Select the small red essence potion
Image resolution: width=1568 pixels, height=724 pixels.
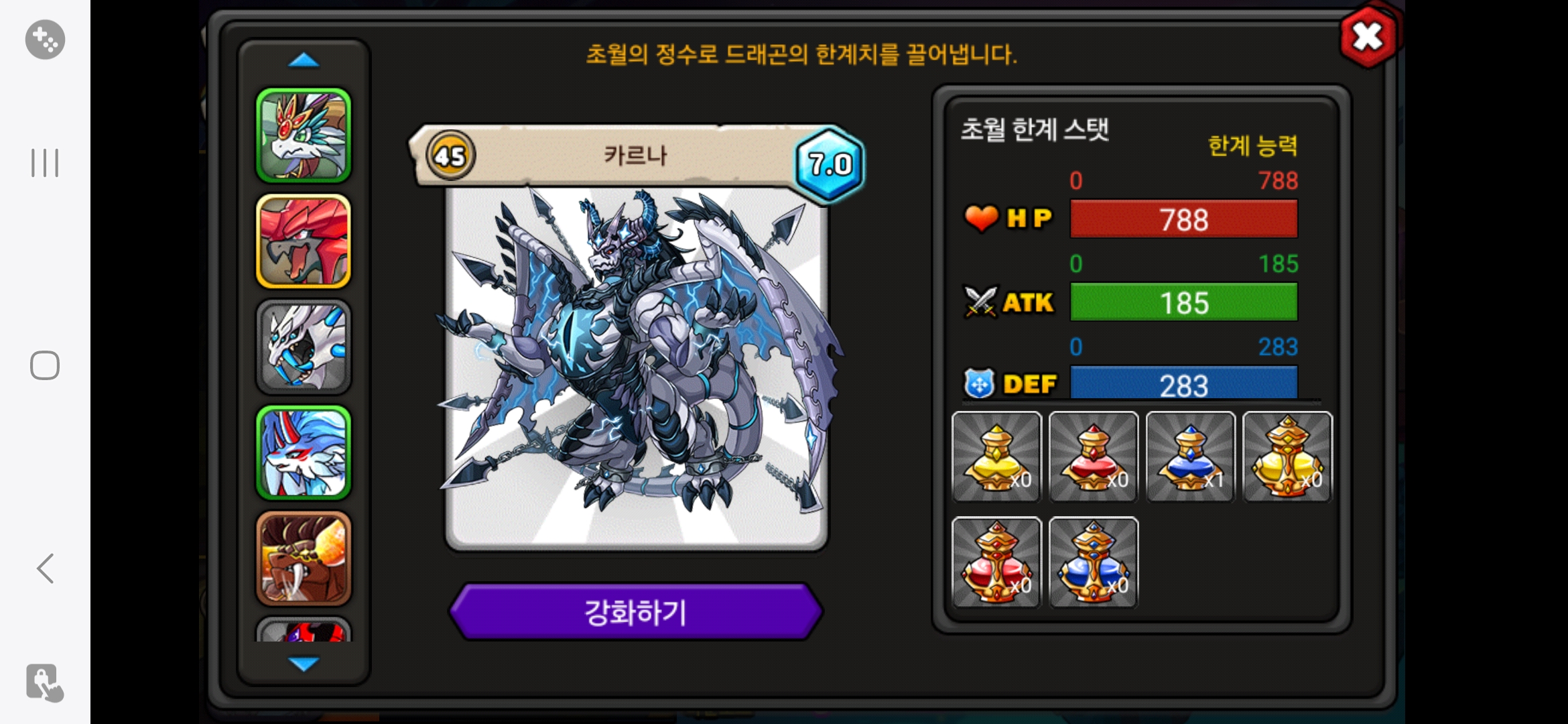1093,457
